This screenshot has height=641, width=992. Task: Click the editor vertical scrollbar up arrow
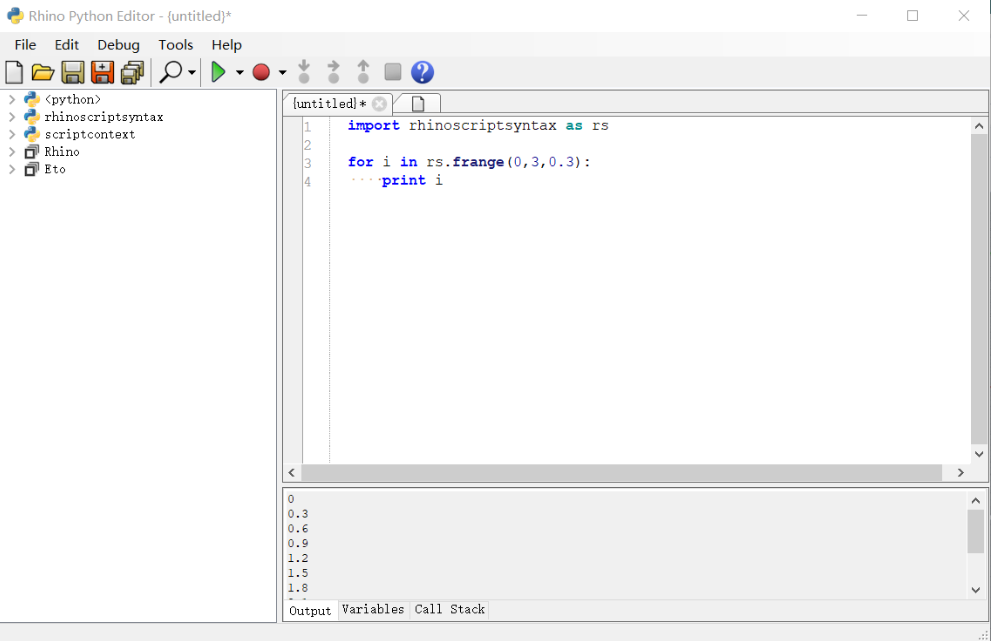click(979, 126)
